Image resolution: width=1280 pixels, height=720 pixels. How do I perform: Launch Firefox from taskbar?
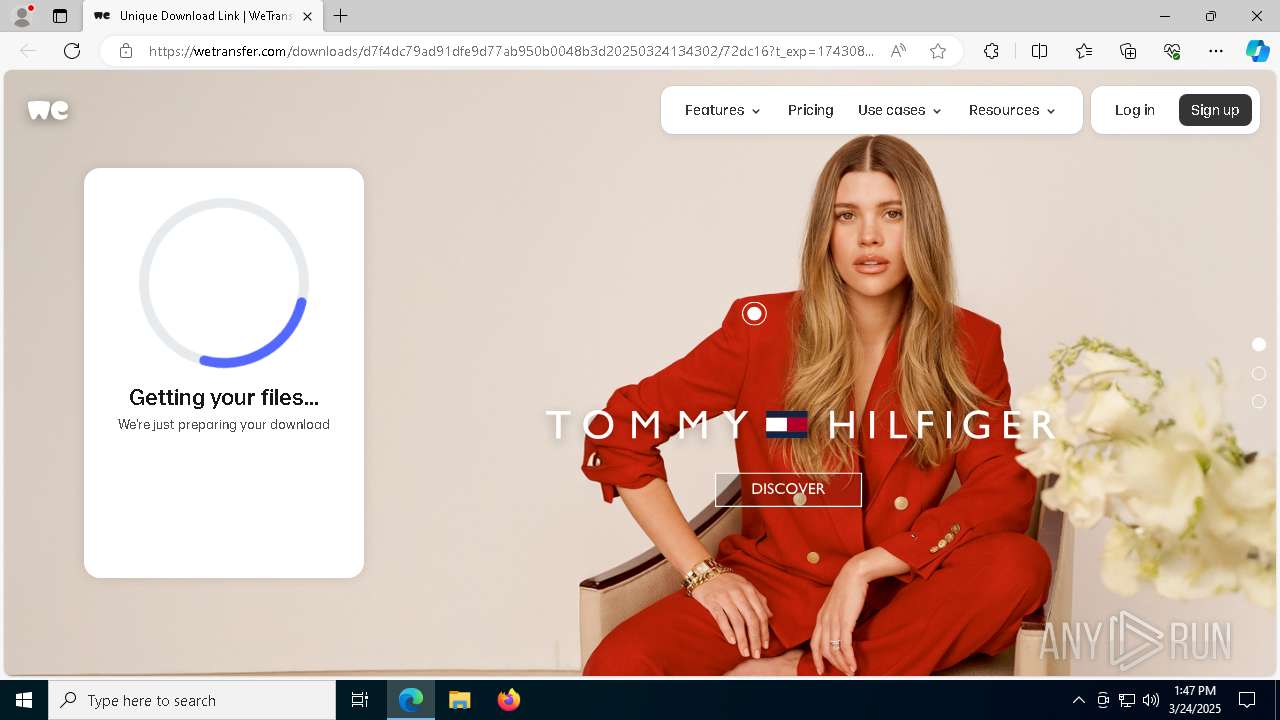(x=508, y=700)
